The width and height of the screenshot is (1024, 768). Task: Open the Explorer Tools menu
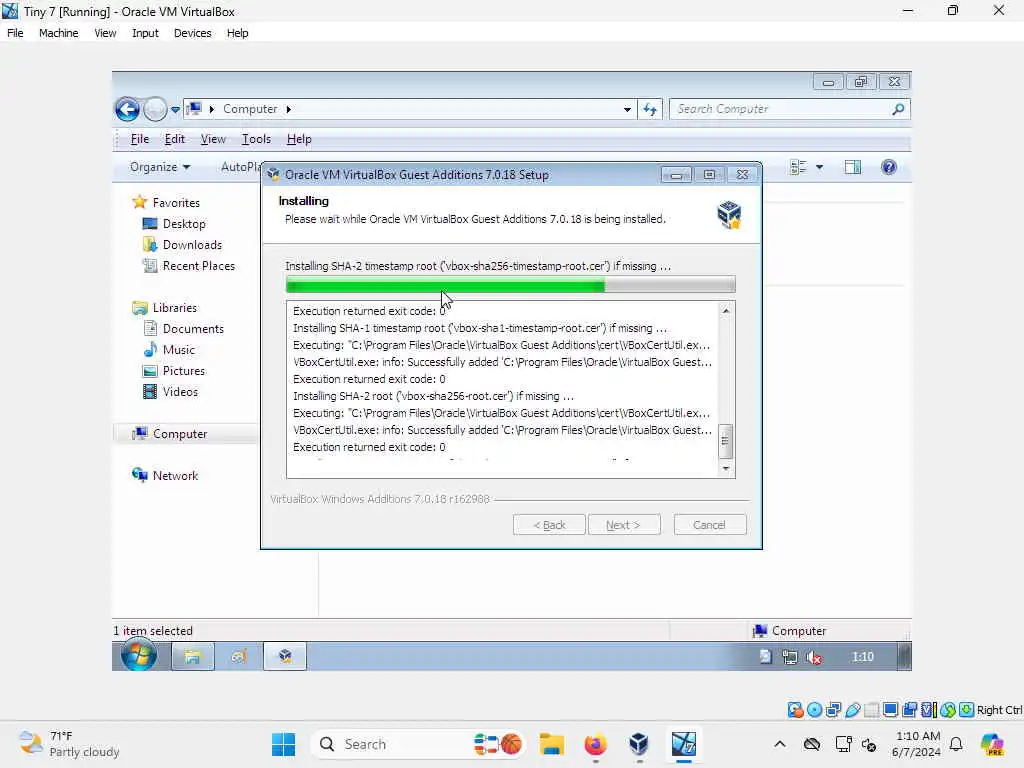[256, 139]
